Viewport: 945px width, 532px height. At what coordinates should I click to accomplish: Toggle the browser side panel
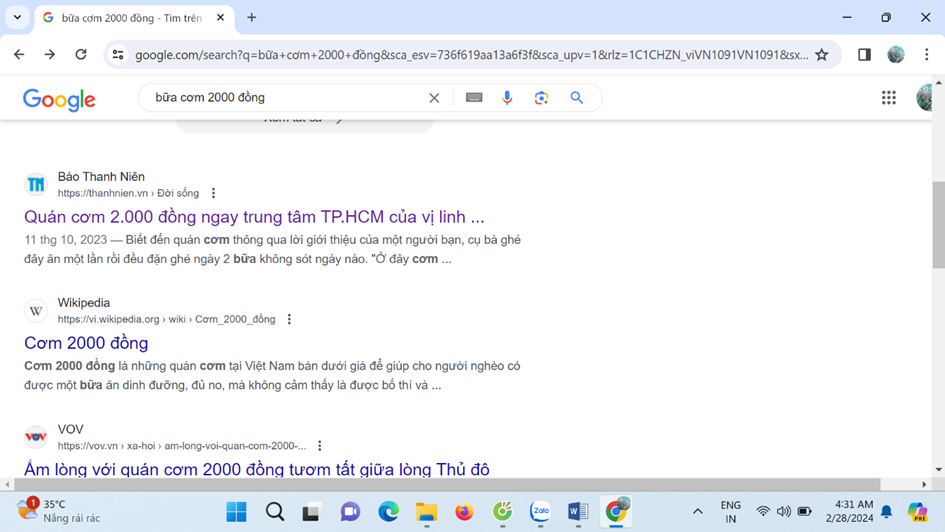coord(864,55)
